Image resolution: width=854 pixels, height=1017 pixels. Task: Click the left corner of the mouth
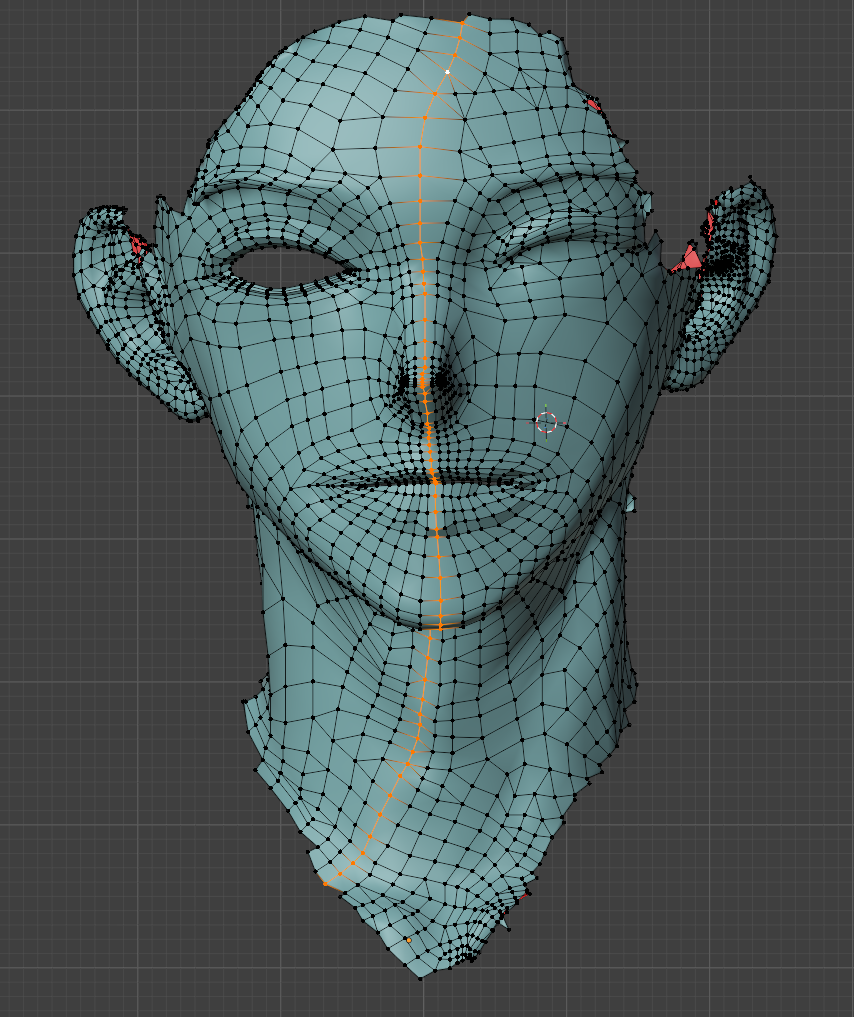(306, 487)
